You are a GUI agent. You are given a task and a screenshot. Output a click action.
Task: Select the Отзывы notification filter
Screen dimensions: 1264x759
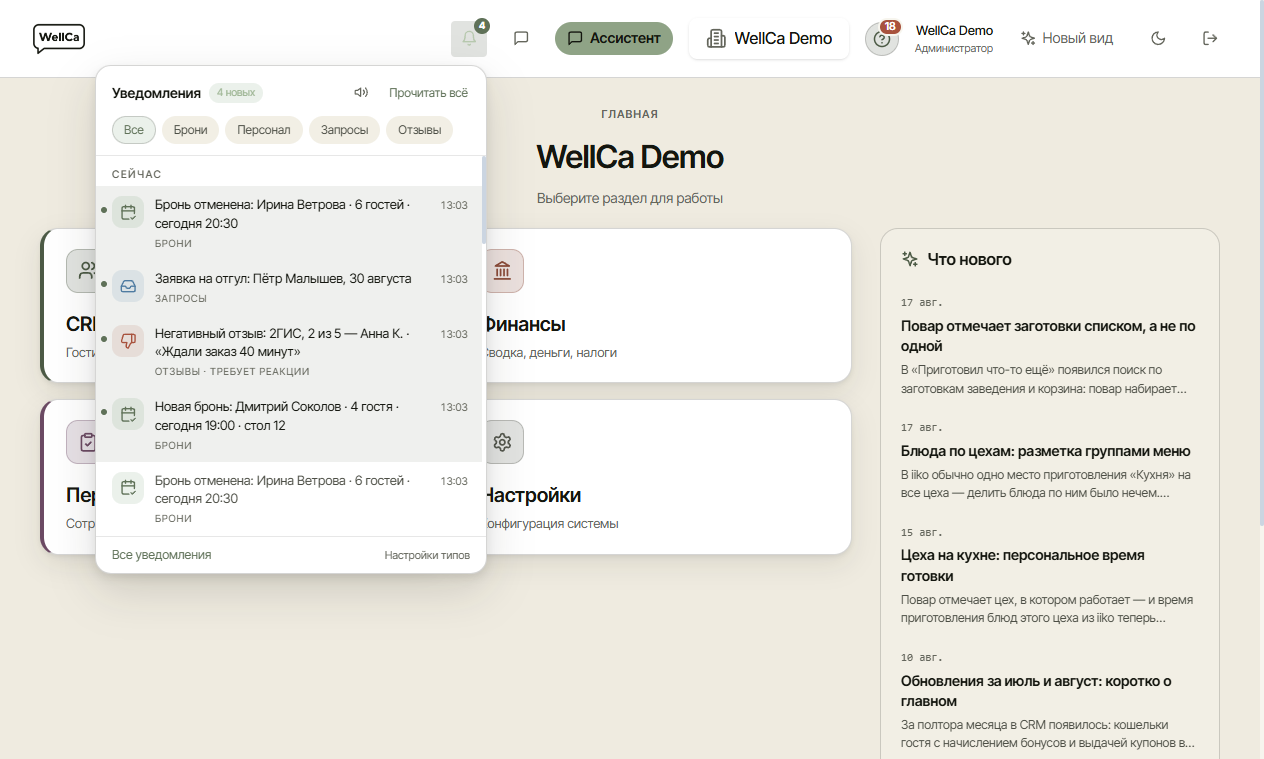tap(420, 130)
